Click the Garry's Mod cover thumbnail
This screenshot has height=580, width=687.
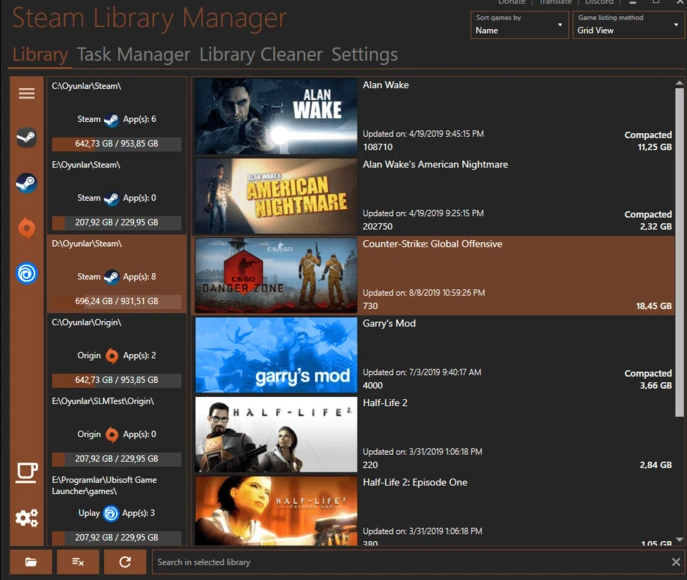tap(276, 355)
